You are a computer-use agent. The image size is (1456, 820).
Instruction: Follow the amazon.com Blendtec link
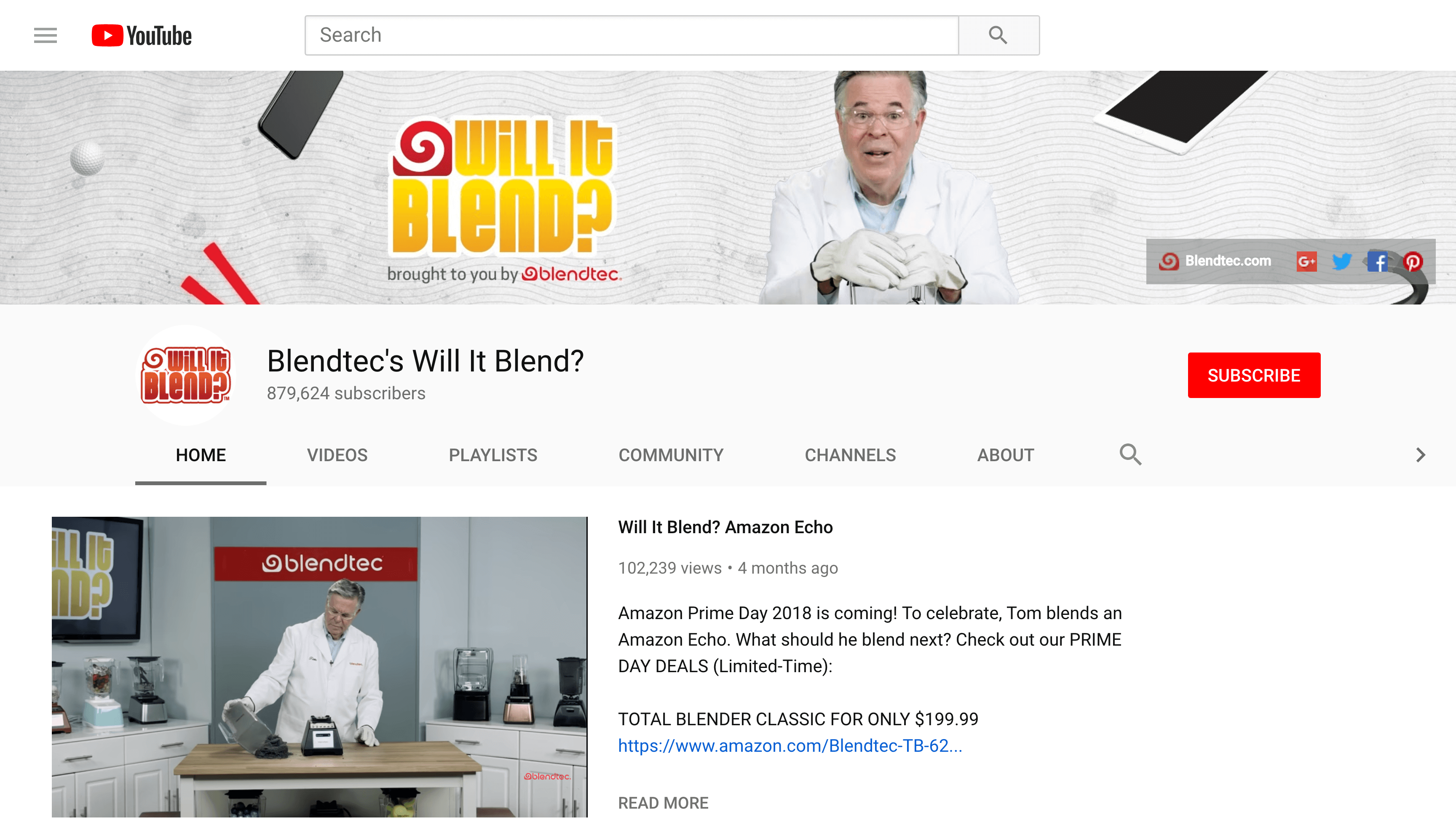pos(790,745)
